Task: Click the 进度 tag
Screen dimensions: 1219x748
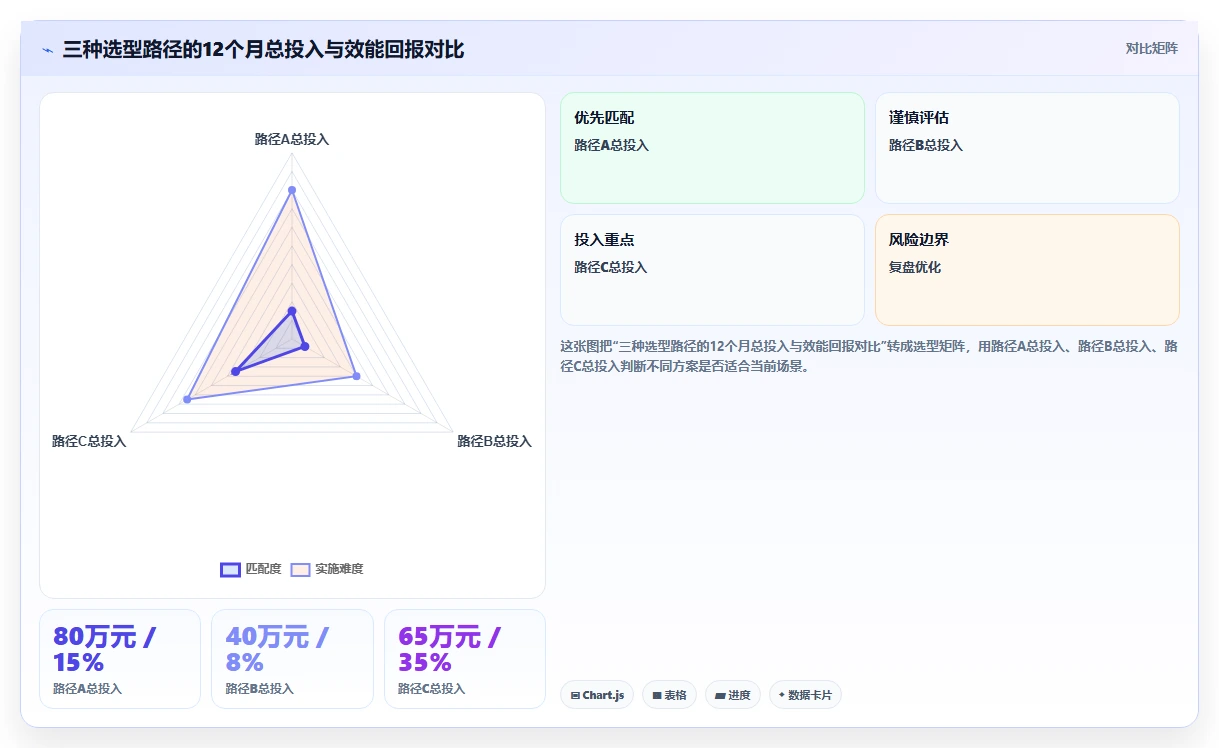Action: [733, 695]
